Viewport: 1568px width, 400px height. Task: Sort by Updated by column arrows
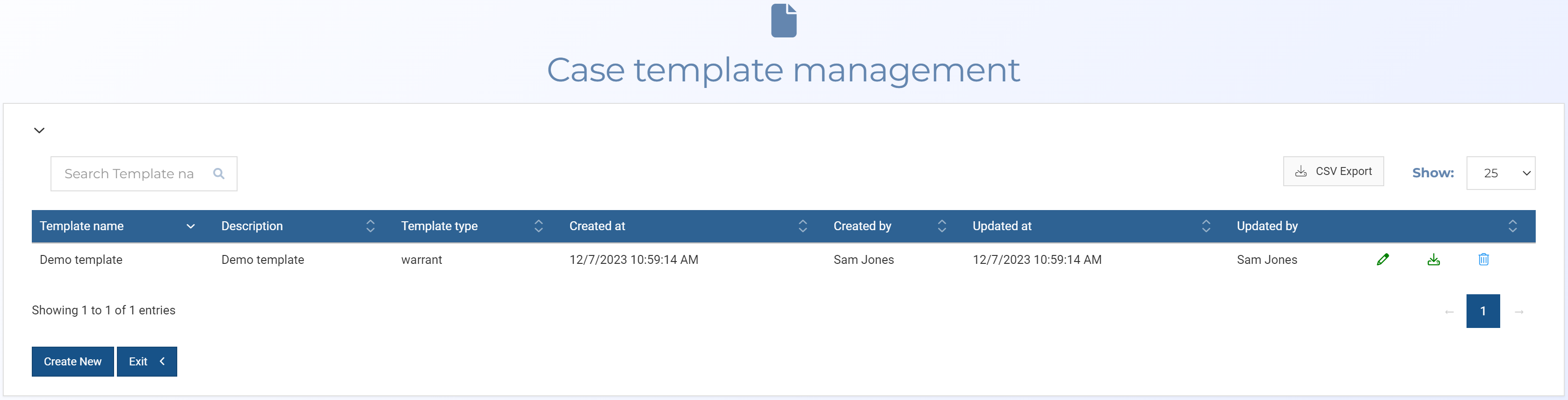coord(1512,226)
